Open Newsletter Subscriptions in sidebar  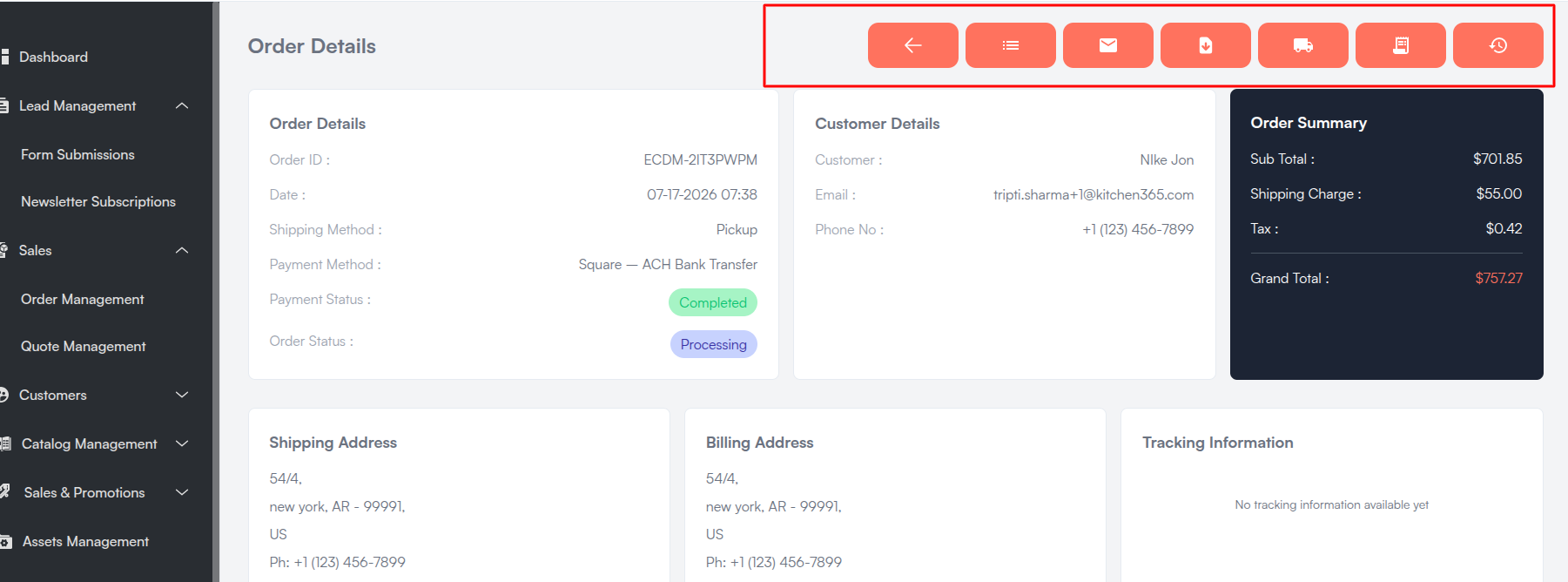98,201
